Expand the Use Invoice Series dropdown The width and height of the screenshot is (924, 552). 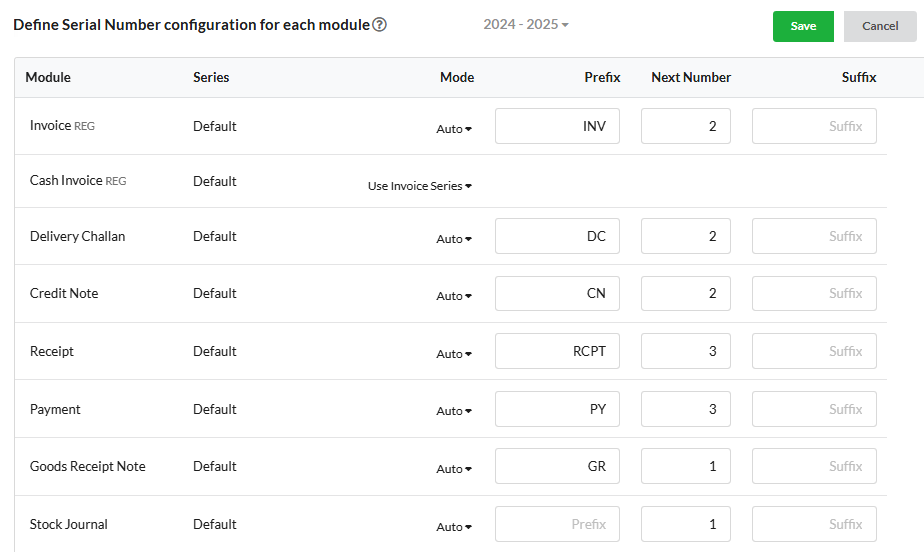coord(420,186)
